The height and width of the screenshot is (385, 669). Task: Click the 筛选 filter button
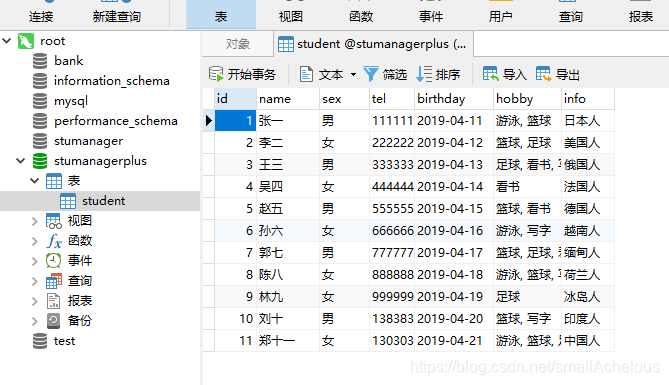[x=386, y=75]
